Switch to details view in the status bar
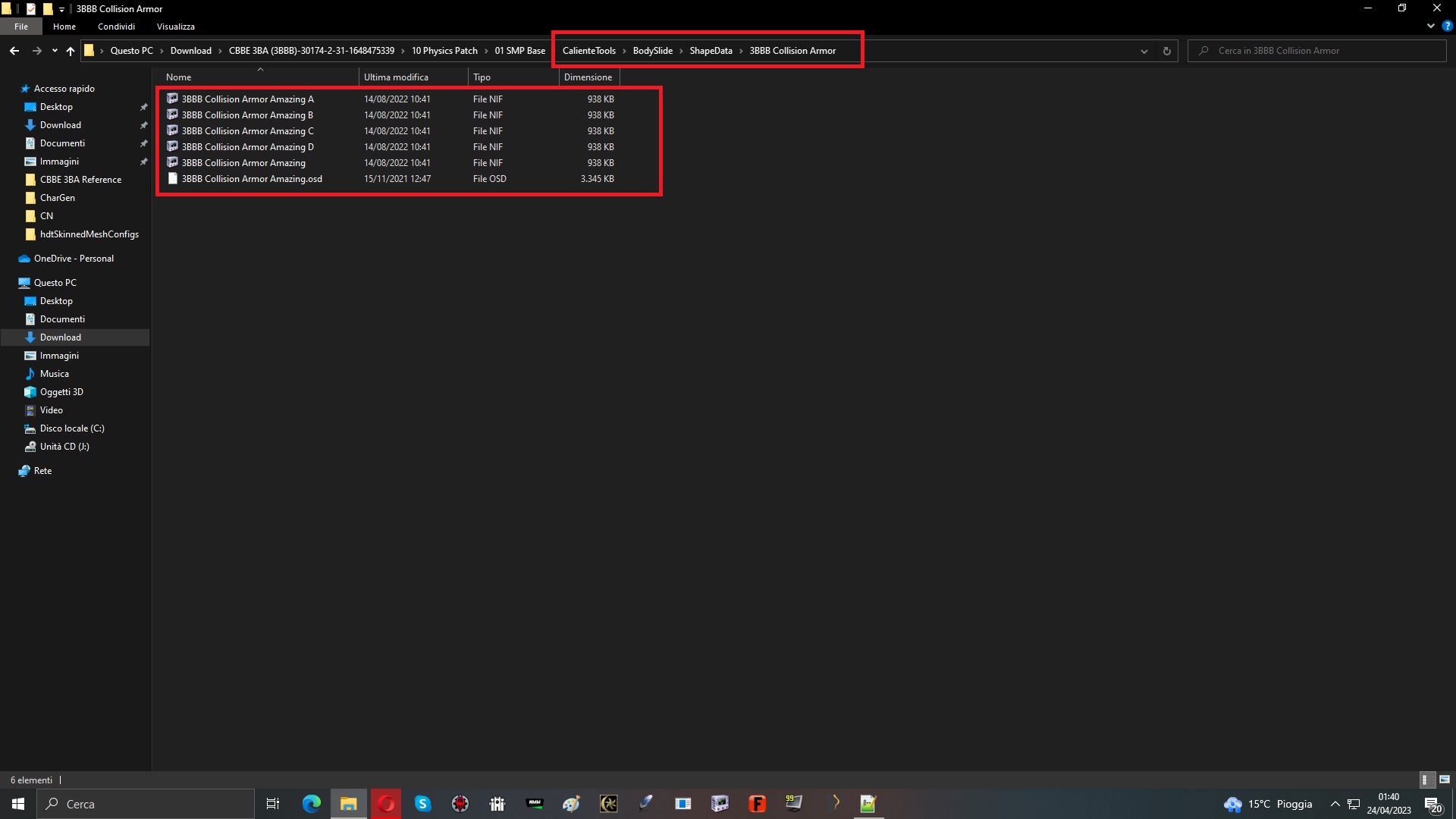The width and height of the screenshot is (1456, 819). (x=1426, y=780)
